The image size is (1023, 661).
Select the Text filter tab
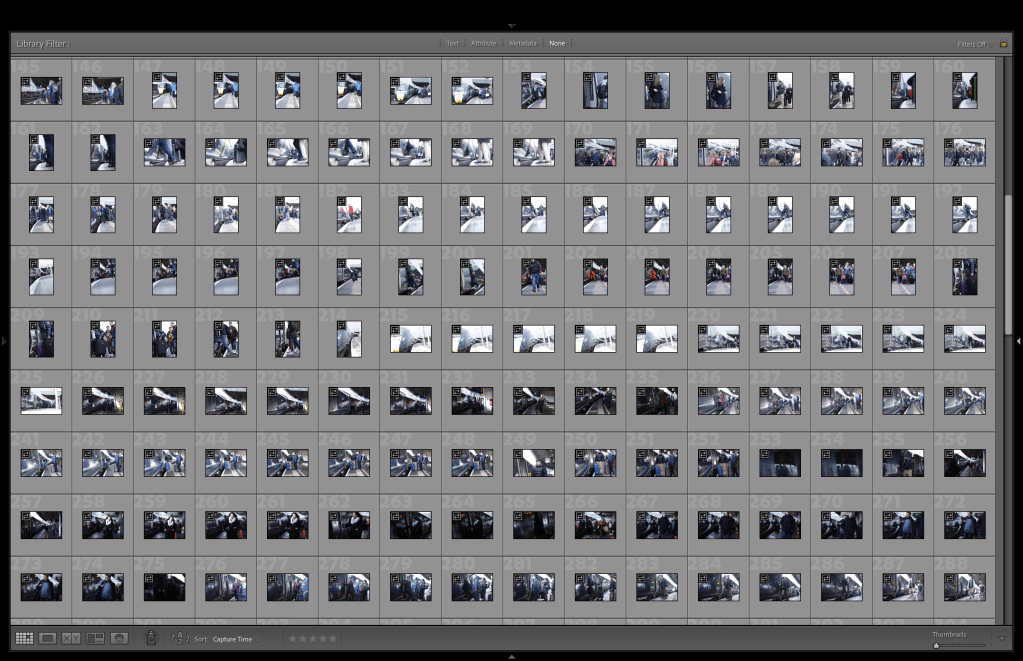pos(452,44)
